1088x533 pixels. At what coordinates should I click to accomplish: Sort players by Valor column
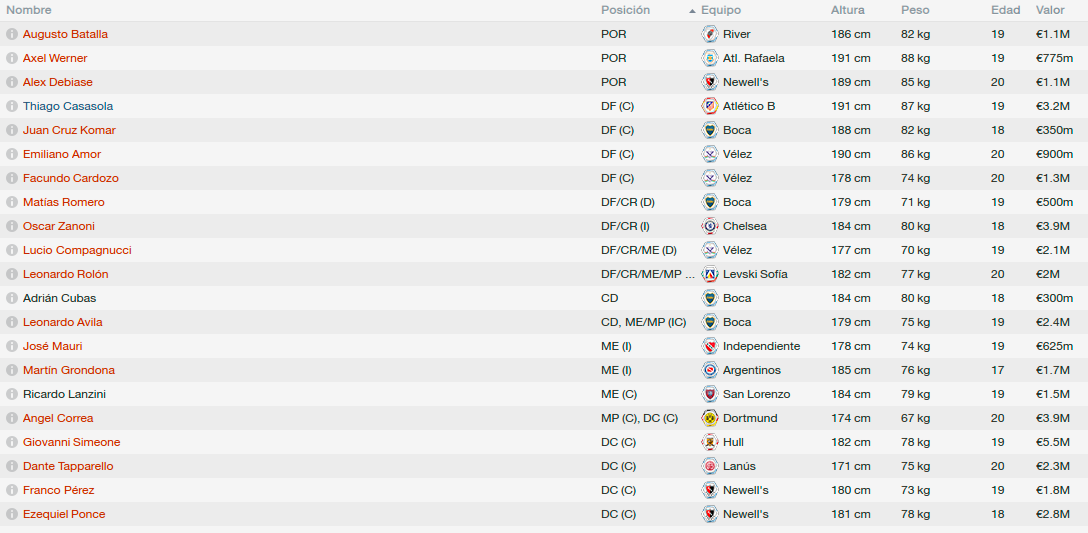[x=1050, y=10]
